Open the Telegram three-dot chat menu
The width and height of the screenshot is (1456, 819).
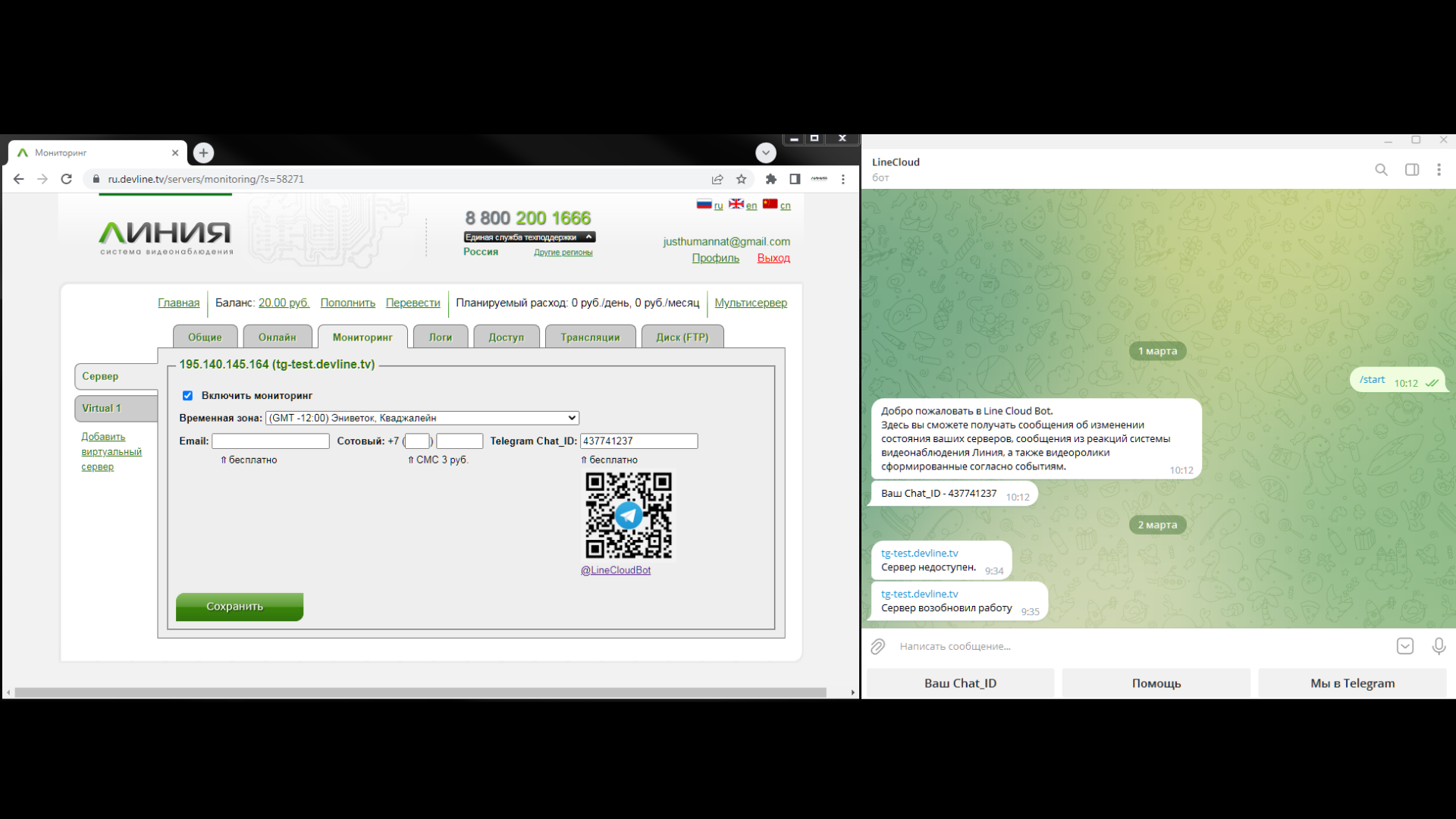[x=1439, y=170]
